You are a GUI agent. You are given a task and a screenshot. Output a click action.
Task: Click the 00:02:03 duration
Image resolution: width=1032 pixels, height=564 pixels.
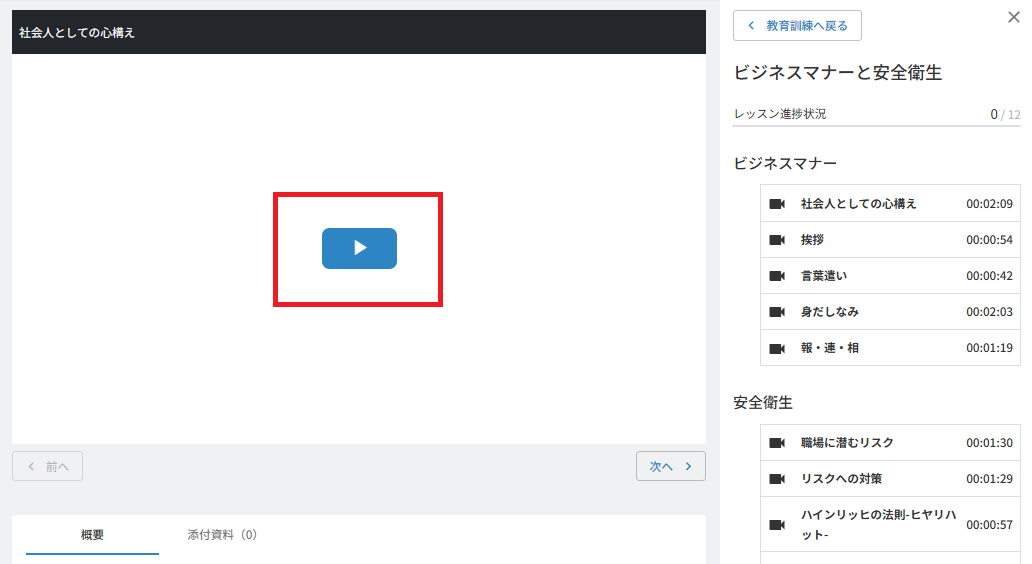click(989, 312)
